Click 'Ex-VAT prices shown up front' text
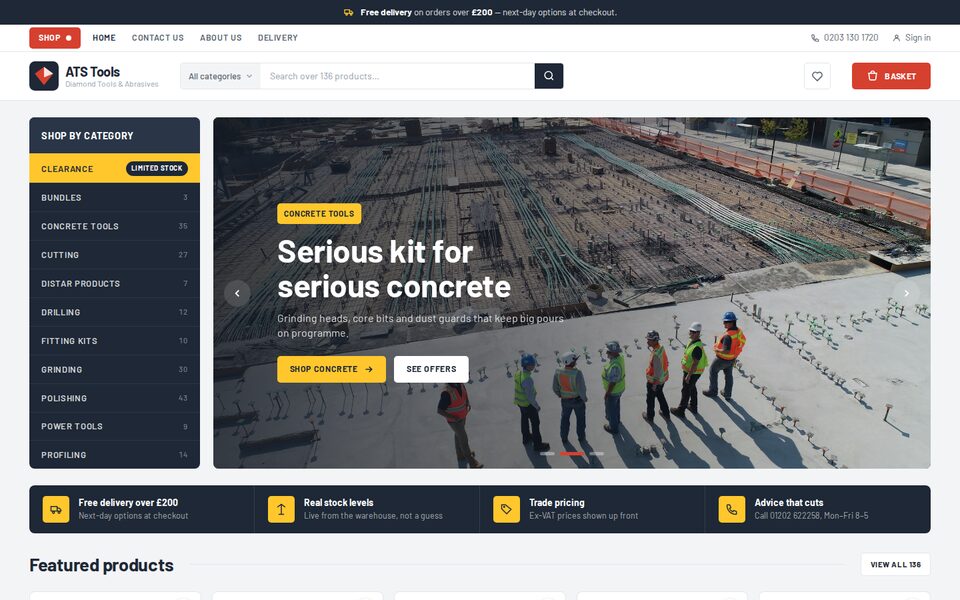Image resolution: width=960 pixels, height=600 pixels. (583, 516)
